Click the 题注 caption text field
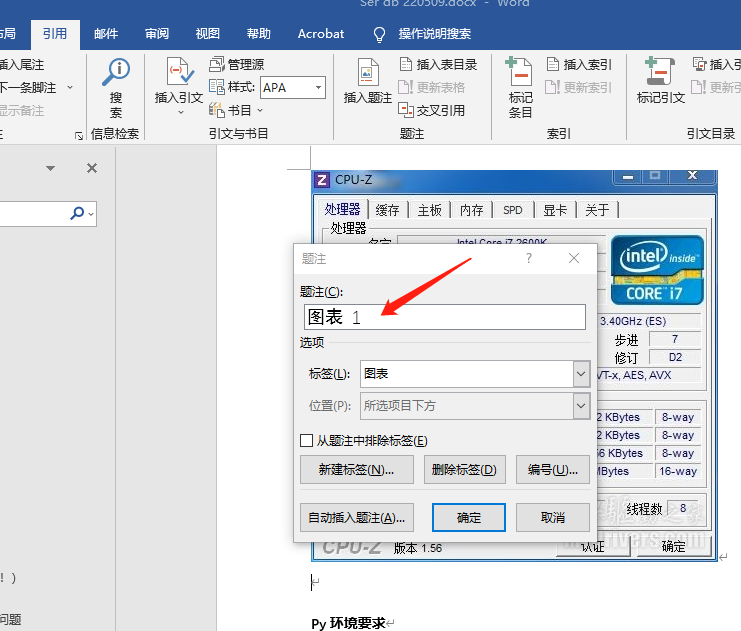Screen dimensions: 741x631 (445, 317)
